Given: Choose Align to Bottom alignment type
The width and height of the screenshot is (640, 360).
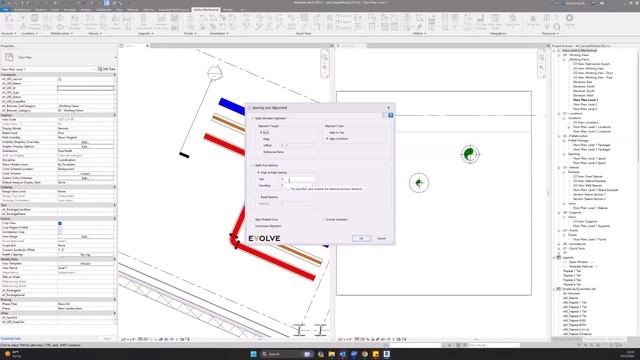Looking at the screenshot, I should tap(327, 139).
